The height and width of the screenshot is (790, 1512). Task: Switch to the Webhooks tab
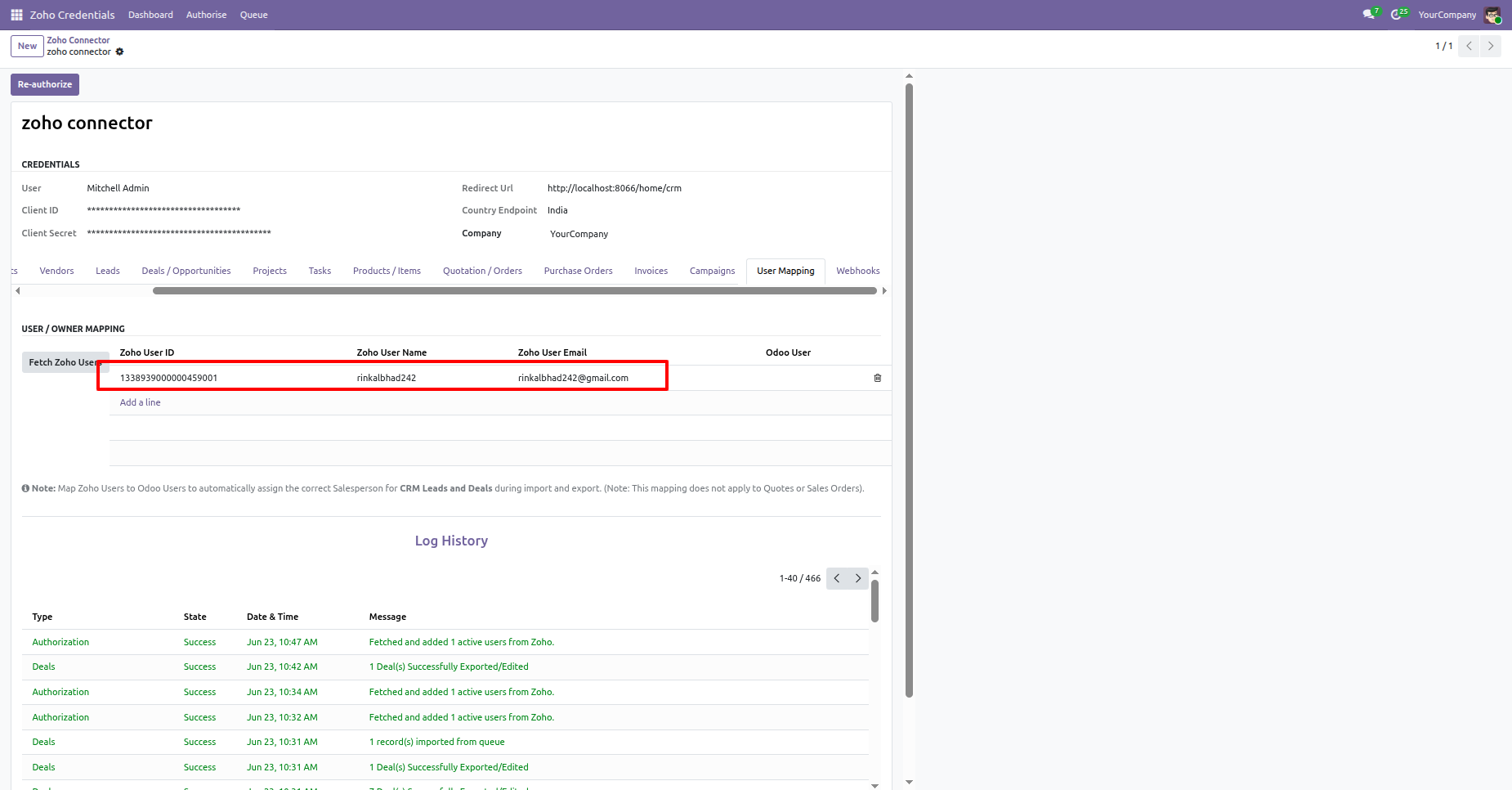tap(857, 271)
